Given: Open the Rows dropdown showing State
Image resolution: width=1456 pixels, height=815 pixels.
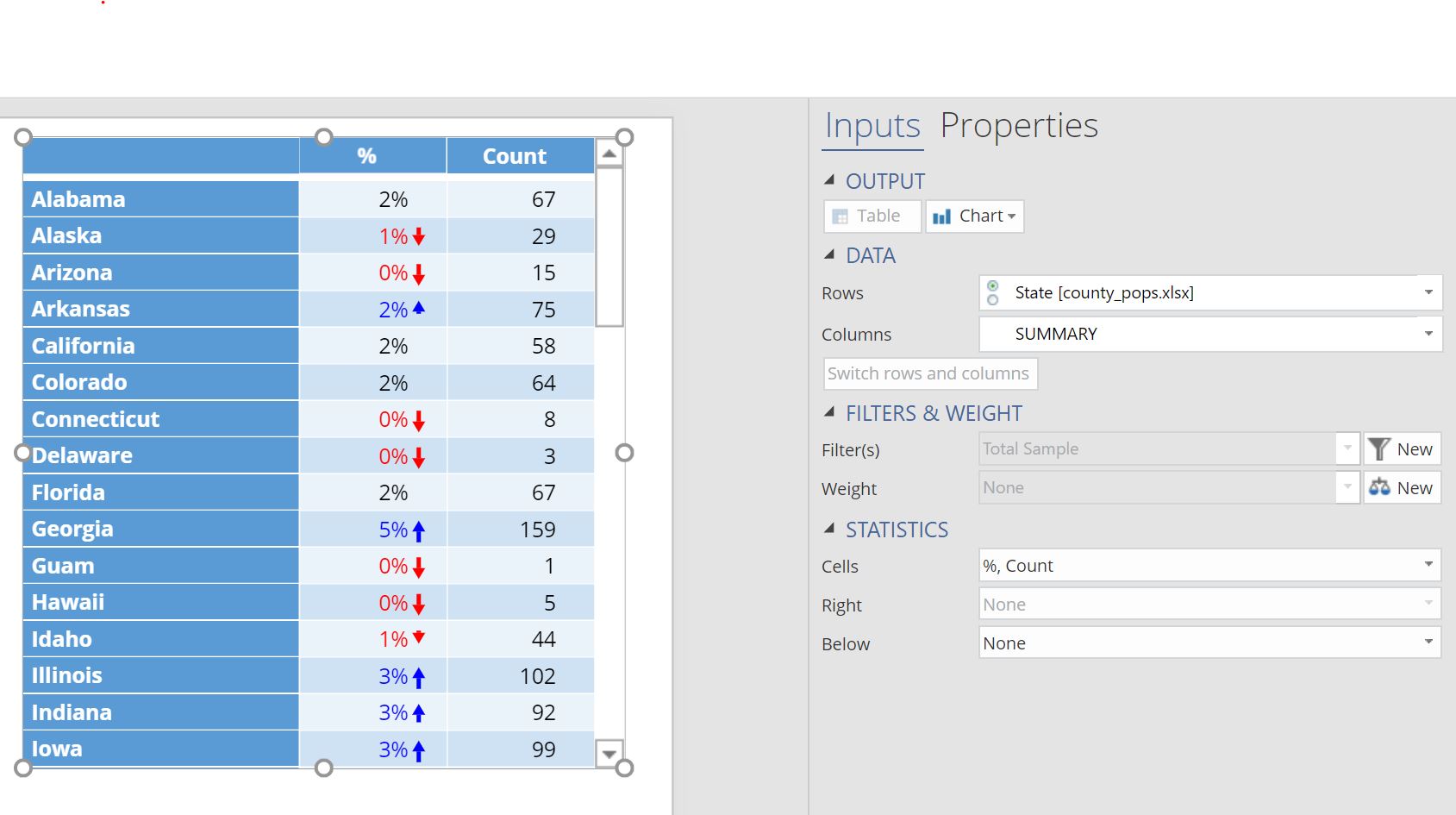Looking at the screenshot, I should pyautogui.click(x=1428, y=293).
